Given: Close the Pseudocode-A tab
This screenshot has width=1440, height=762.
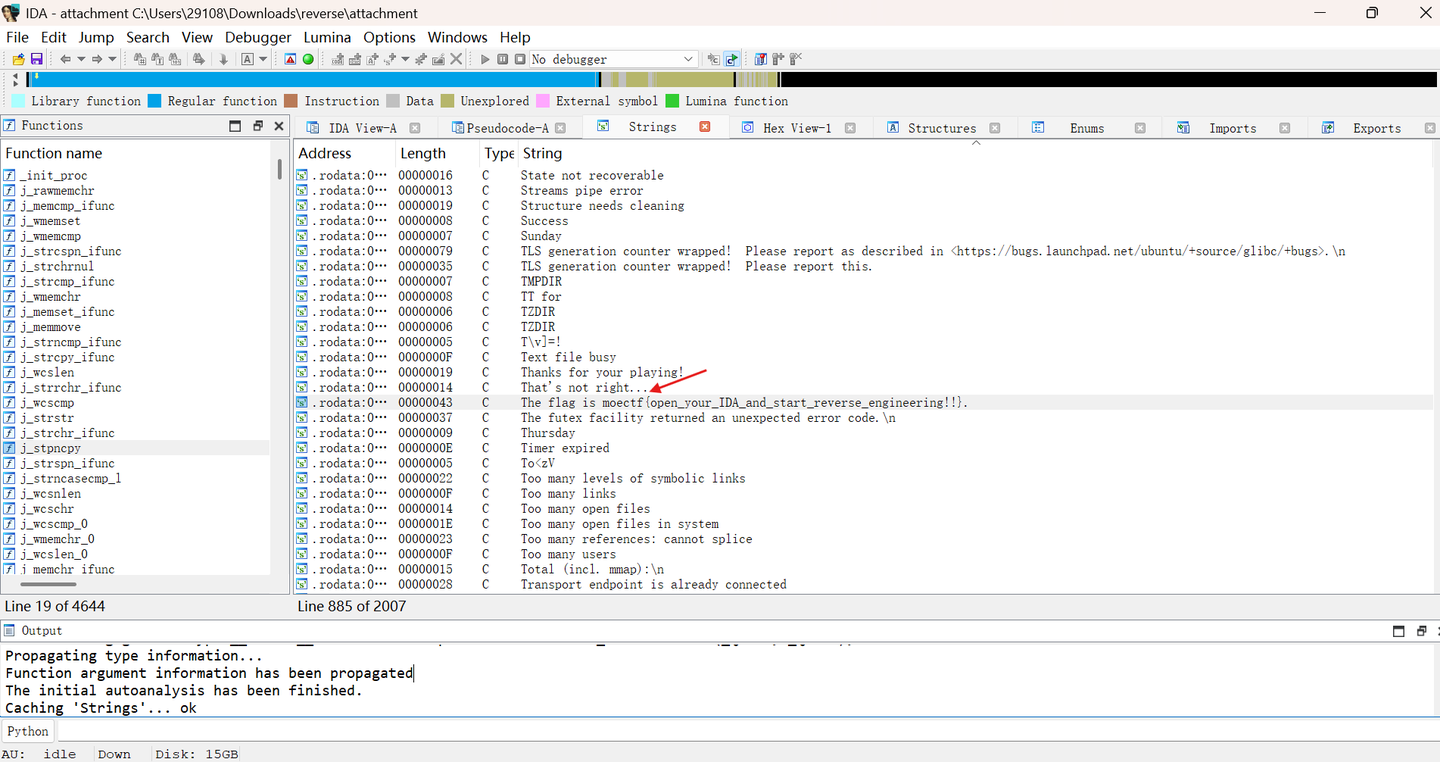Looking at the screenshot, I should coord(561,128).
